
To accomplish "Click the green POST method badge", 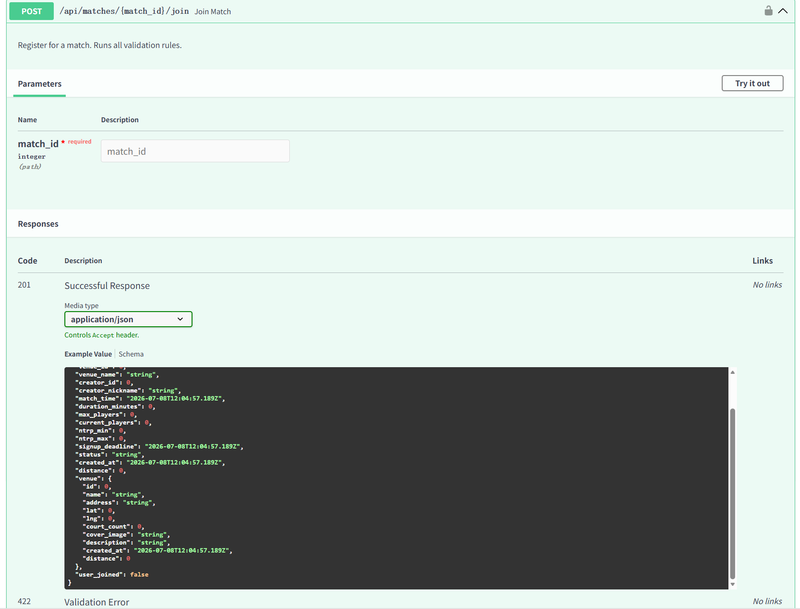I will click(x=31, y=11).
